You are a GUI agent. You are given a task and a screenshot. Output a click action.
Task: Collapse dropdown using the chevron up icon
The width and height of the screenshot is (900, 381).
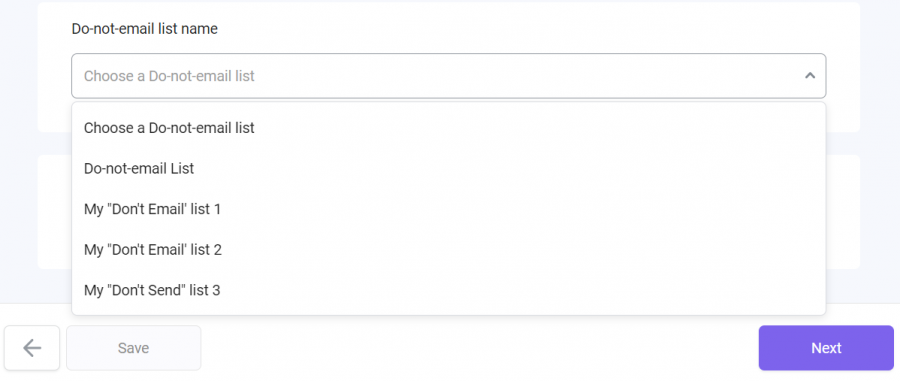click(810, 75)
